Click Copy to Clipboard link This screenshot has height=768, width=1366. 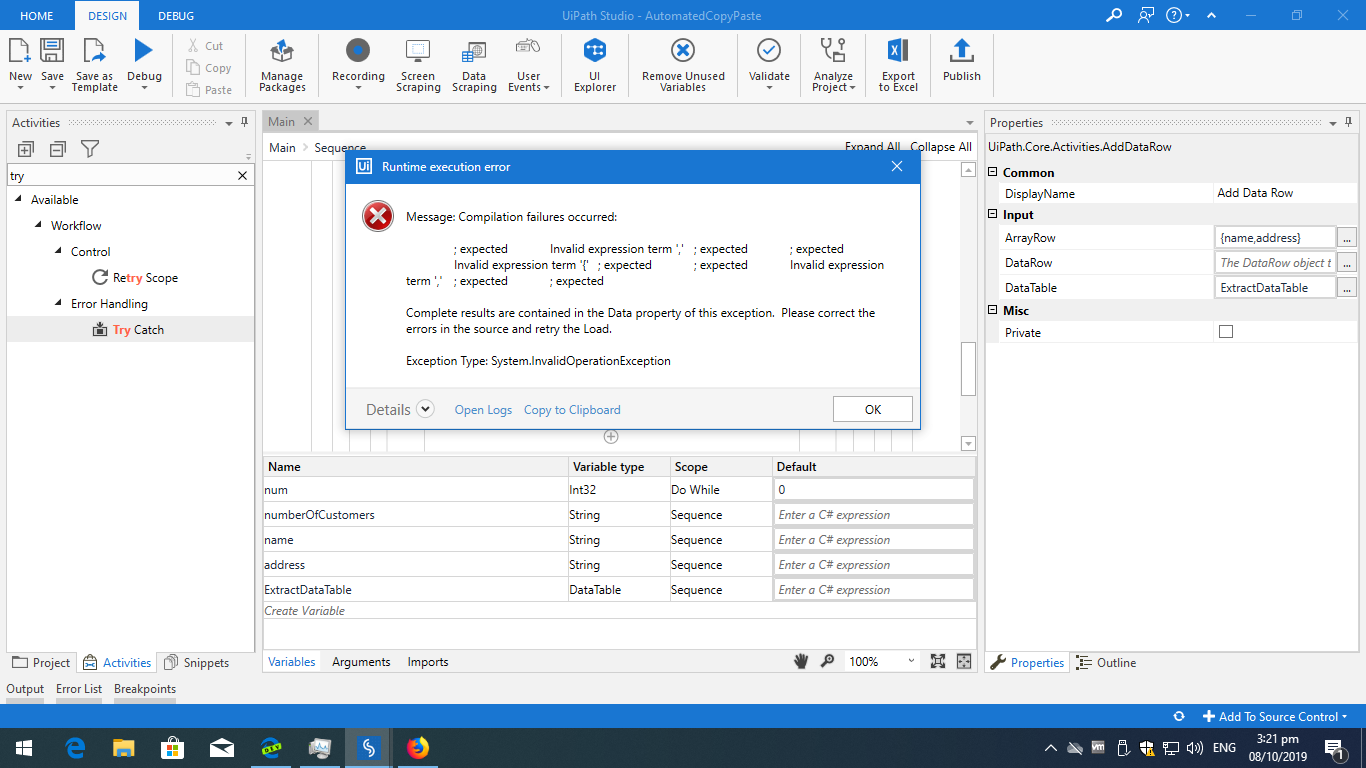coord(572,410)
